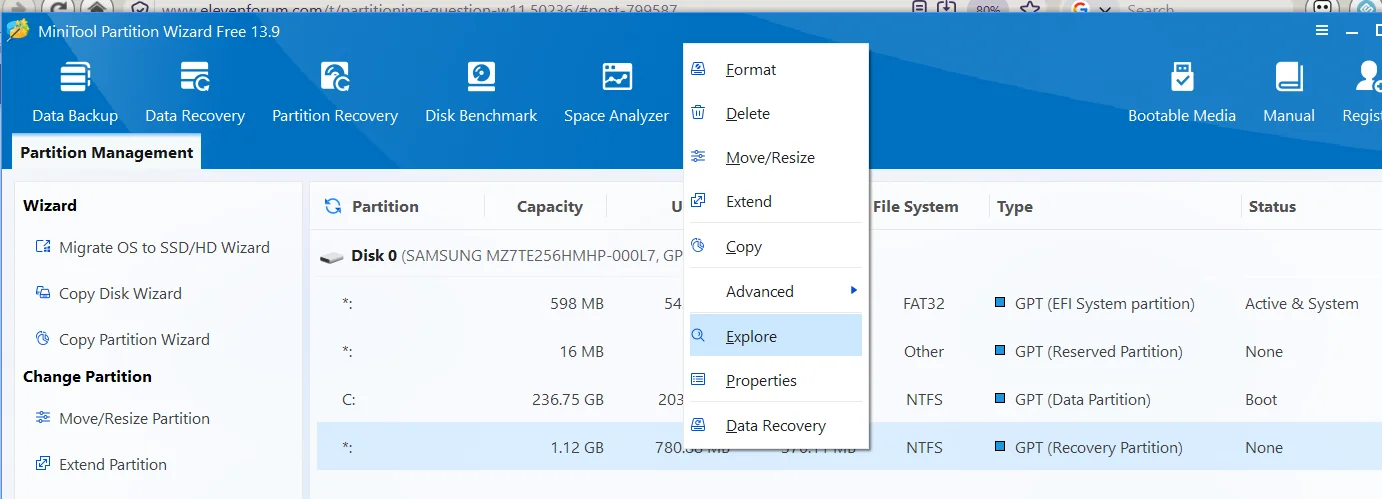Click GPT (Reserved Partition) type text
The height and width of the screenshot is (499, 1382).
tap(1099, 352)
